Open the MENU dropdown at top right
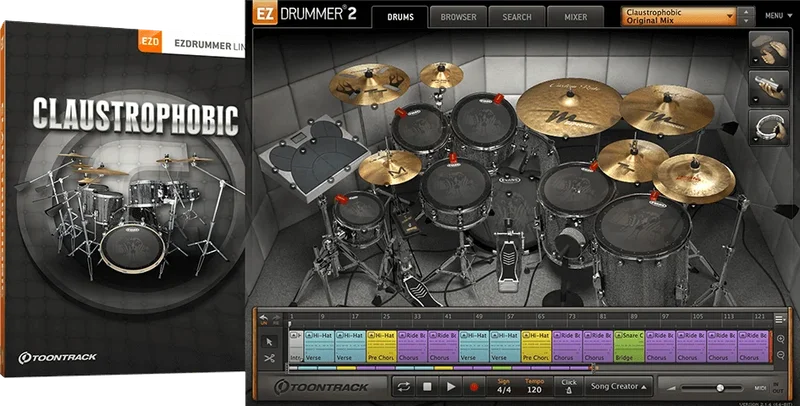 779,16
